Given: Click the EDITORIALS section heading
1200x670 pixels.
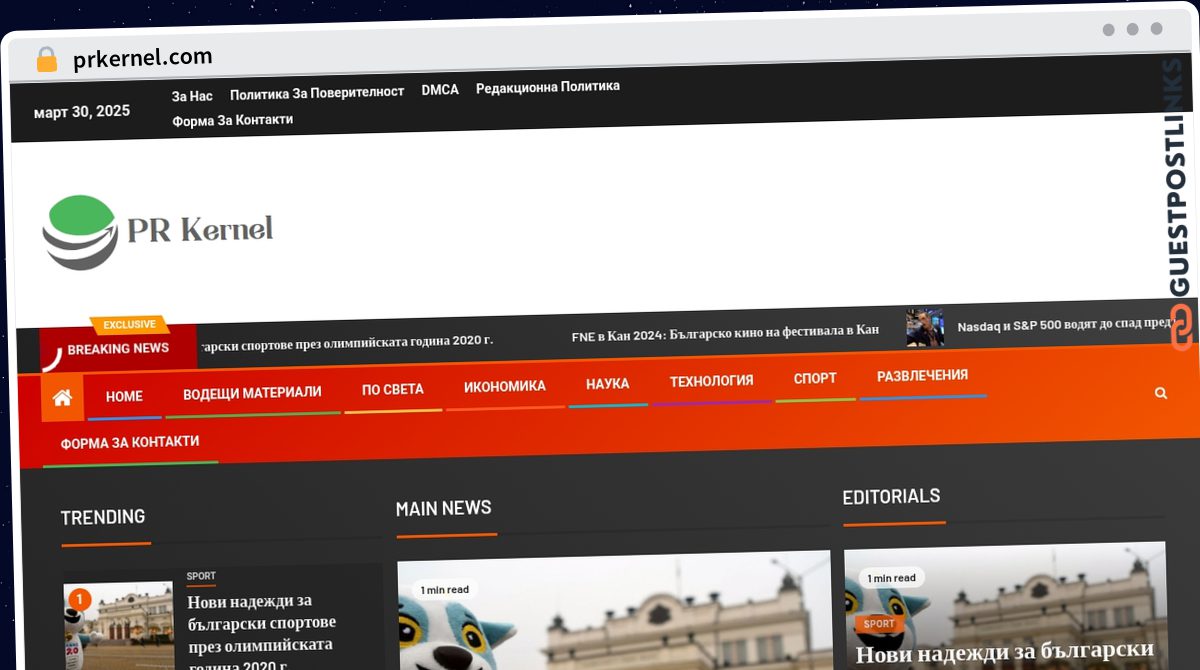Looking at the screenshot, I should [892, 496].
